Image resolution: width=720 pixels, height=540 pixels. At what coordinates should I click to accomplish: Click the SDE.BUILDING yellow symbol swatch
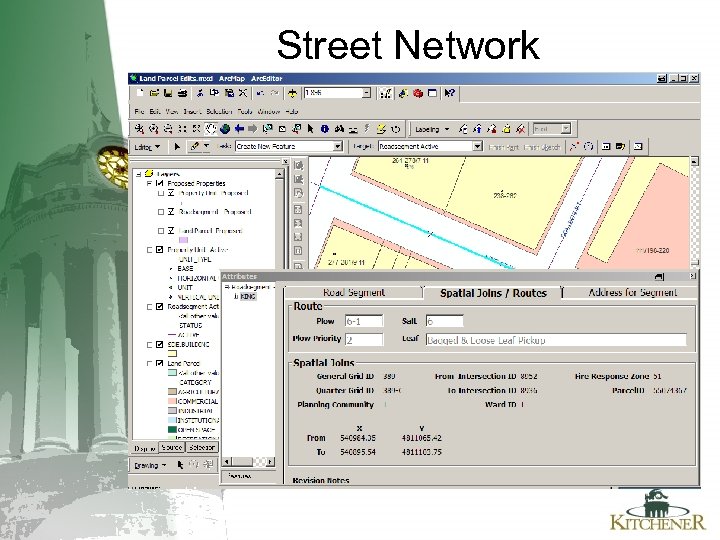(172, 354)
